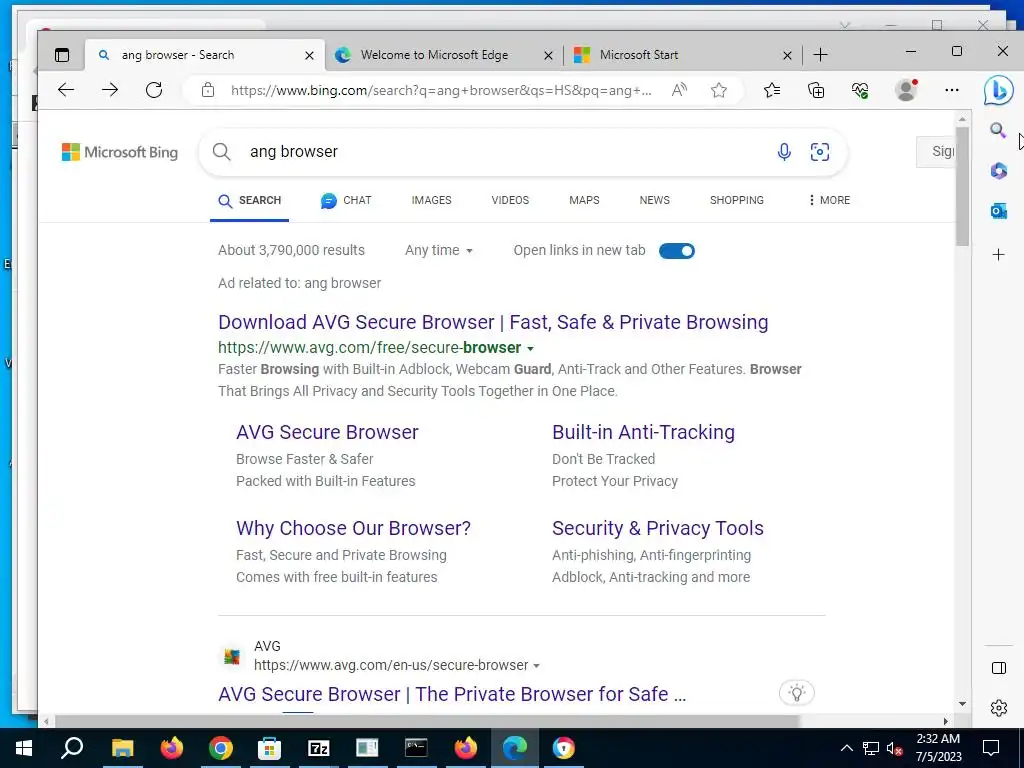Select the SEARCH results tab
Image resolution: width=1024 pixels, height=768 pixels.
click(x=249, y=200)
